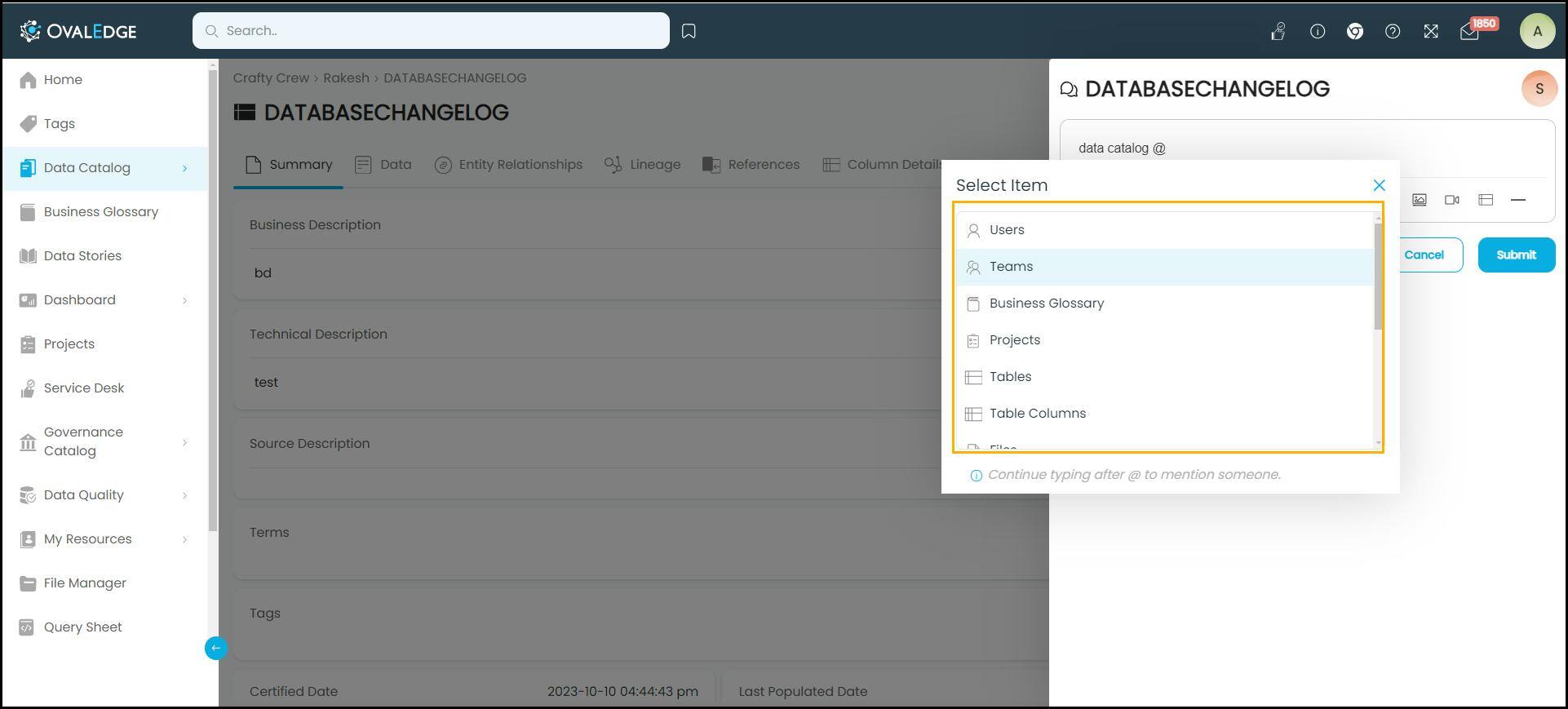The image size is (1568, 709).
Task: Insert horizontal line icon in editor
Action: coord(1518,200)
